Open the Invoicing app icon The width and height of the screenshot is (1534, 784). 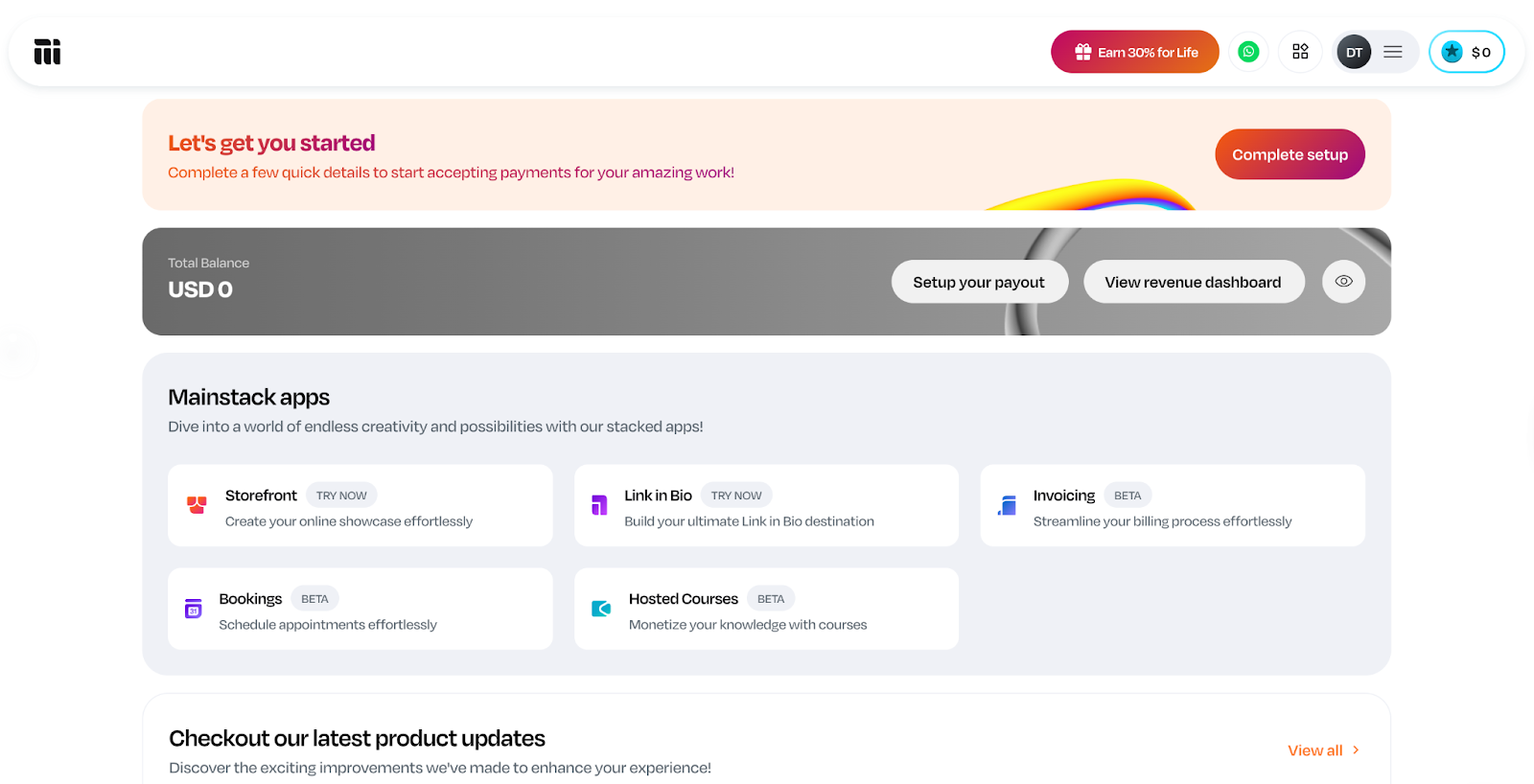tap(1007, 505)
